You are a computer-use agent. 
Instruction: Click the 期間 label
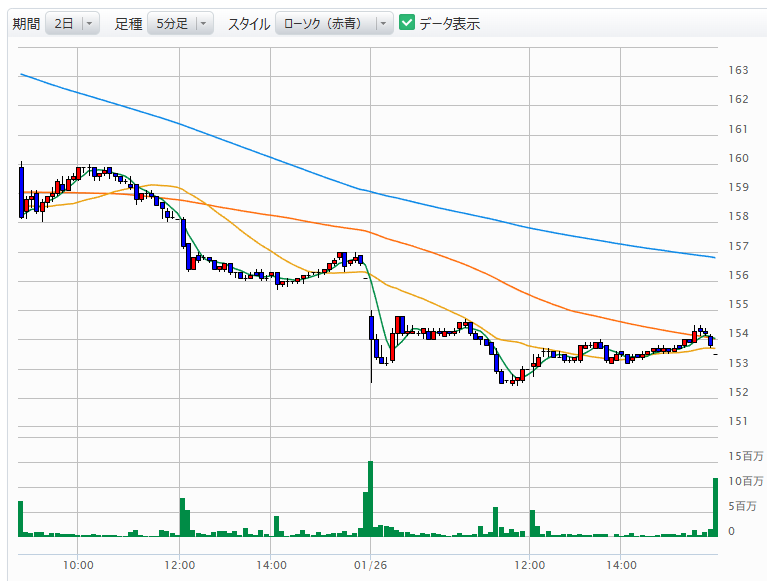pos(26,23)
